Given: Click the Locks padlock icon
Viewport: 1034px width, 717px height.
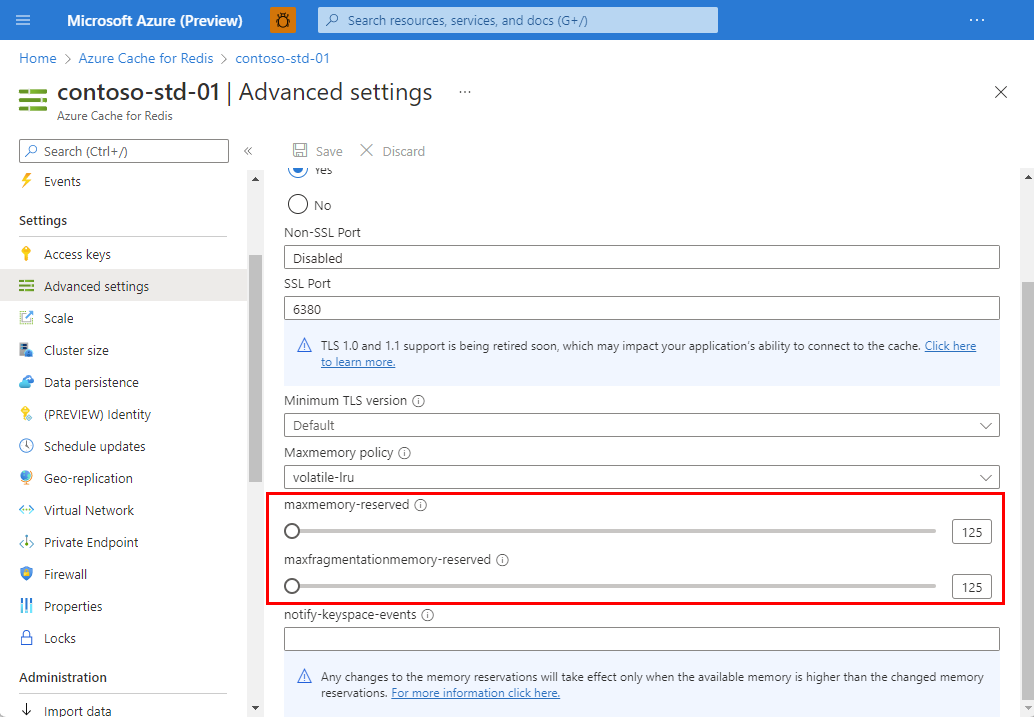Looking at the screenshot, I should (28, 638).
